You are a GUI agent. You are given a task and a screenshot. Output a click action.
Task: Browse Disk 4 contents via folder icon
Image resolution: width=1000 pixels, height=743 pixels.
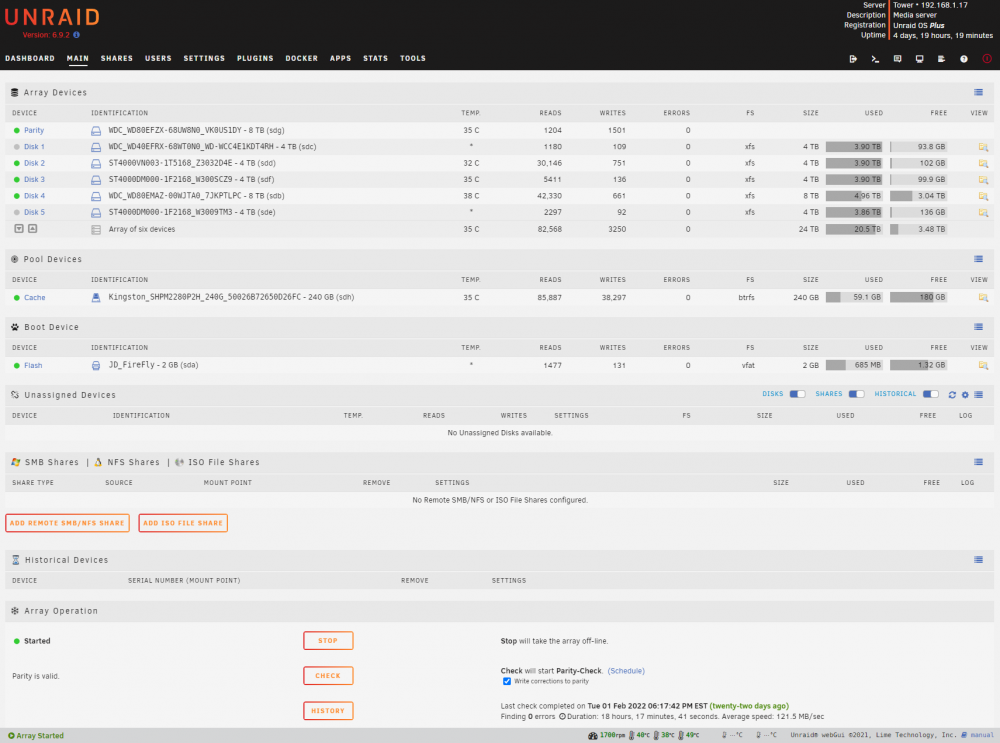coord(983,196)
